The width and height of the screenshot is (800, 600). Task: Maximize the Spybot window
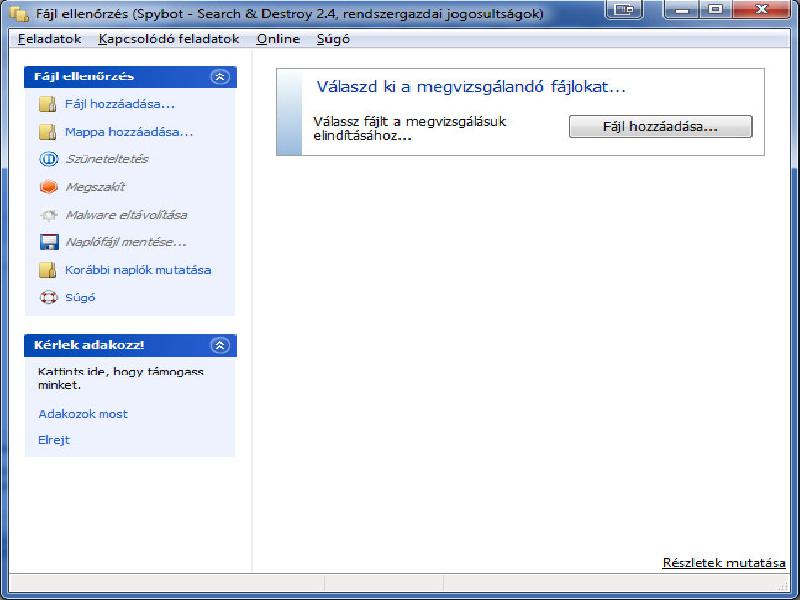(x=715, y=9)
